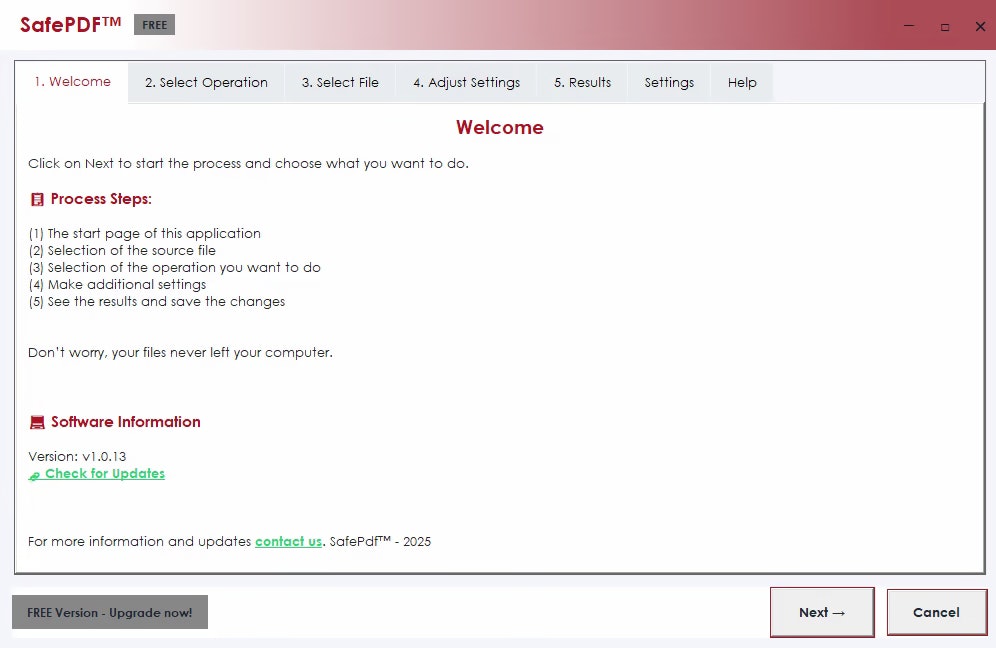The height and width of the screenshot is (648, 996).
Task: Switch to the 2. Select Operation tab
Action: [x=206, y=83]
